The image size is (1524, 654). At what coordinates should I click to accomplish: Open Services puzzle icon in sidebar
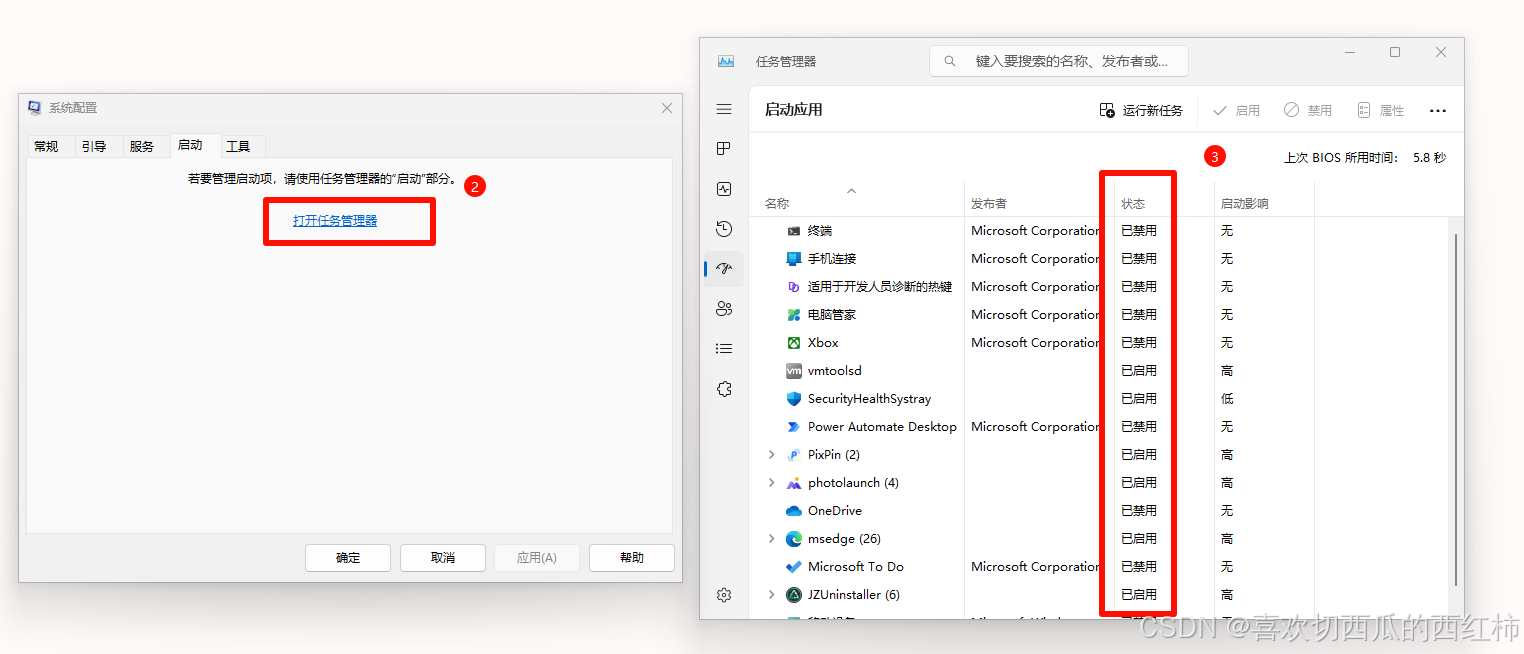pos(724,389)
